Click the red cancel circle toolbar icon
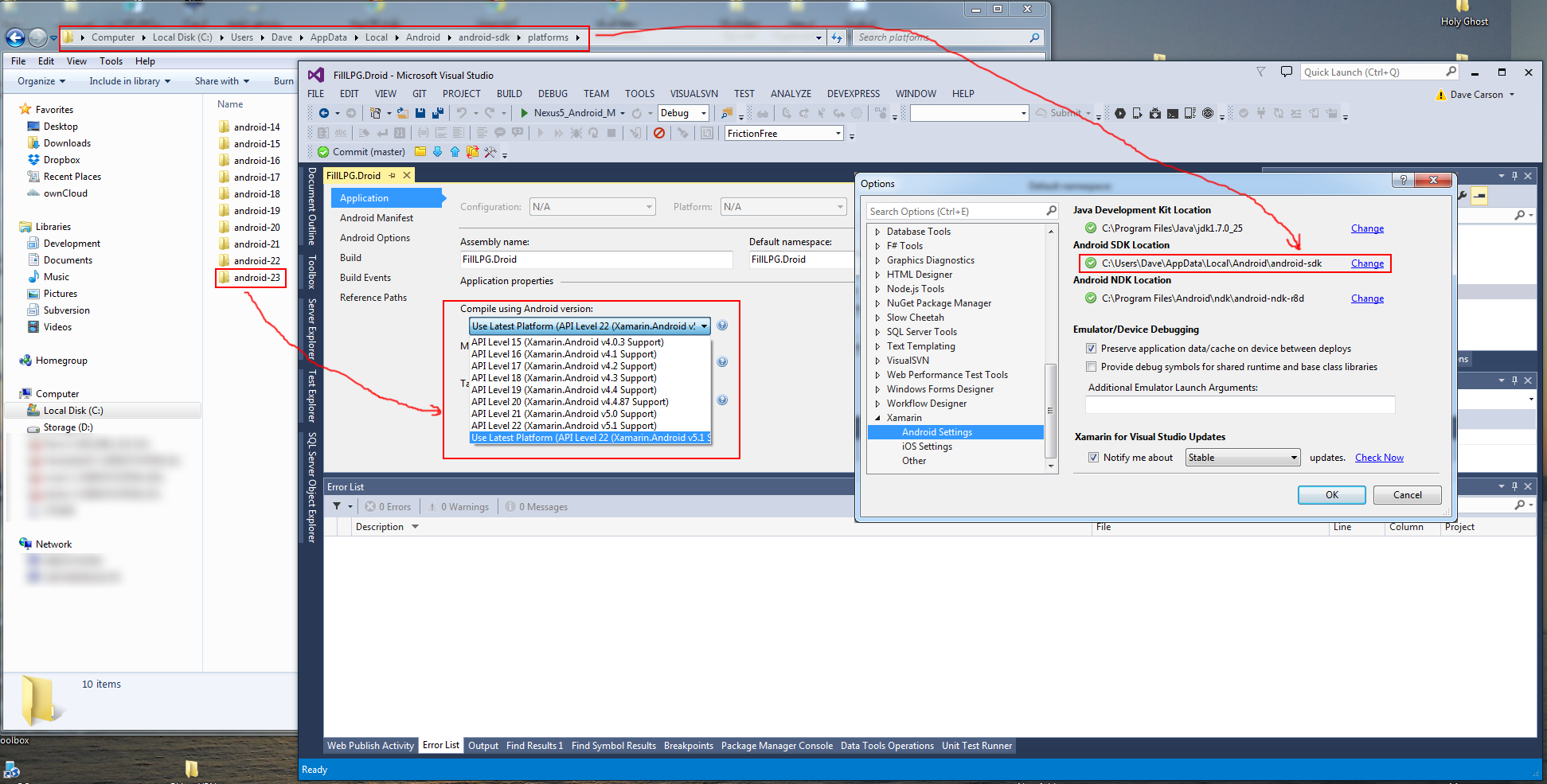This screenshot has width=1547, height=784. tap(659, 133)
